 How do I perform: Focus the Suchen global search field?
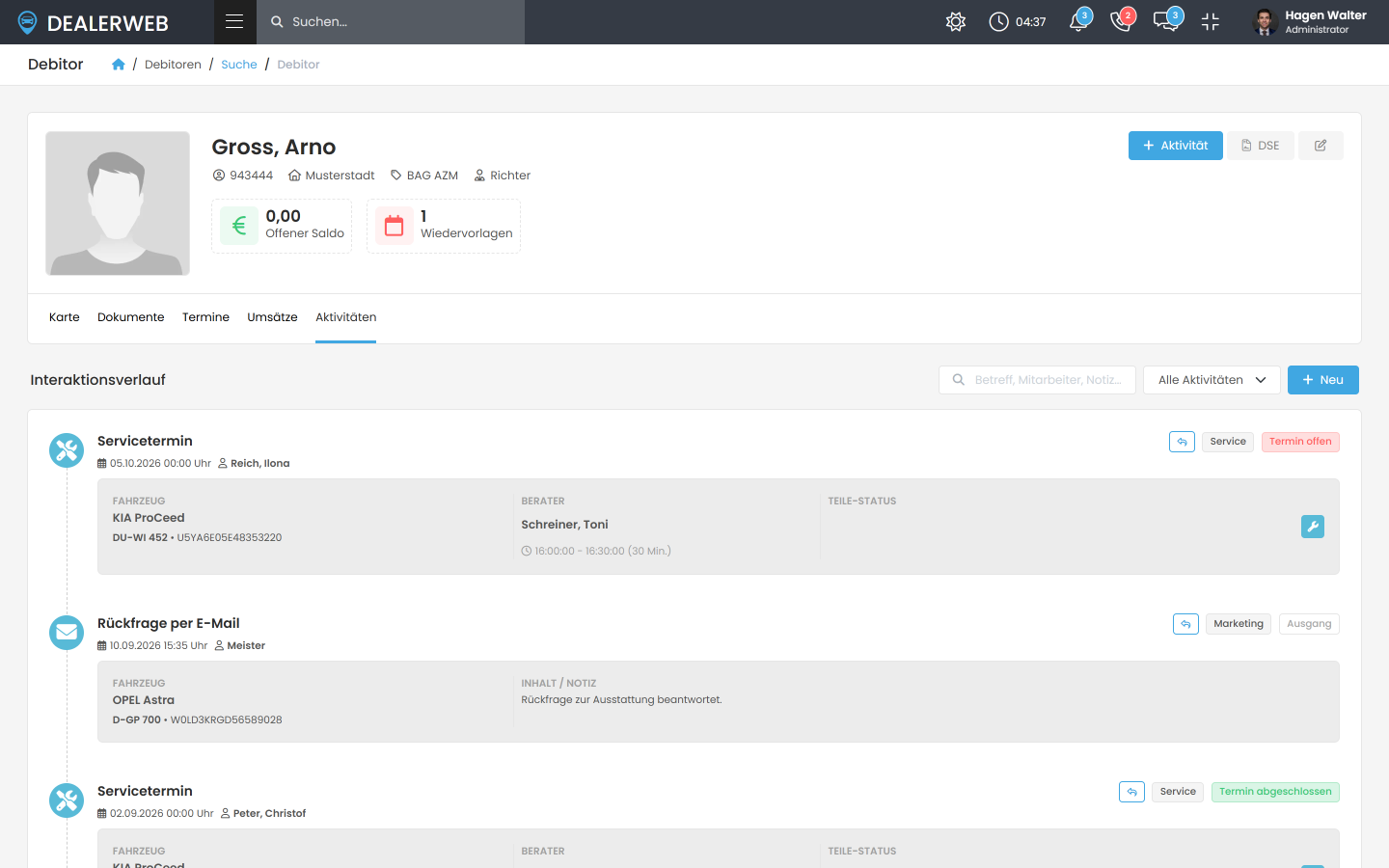coord(391,21)
